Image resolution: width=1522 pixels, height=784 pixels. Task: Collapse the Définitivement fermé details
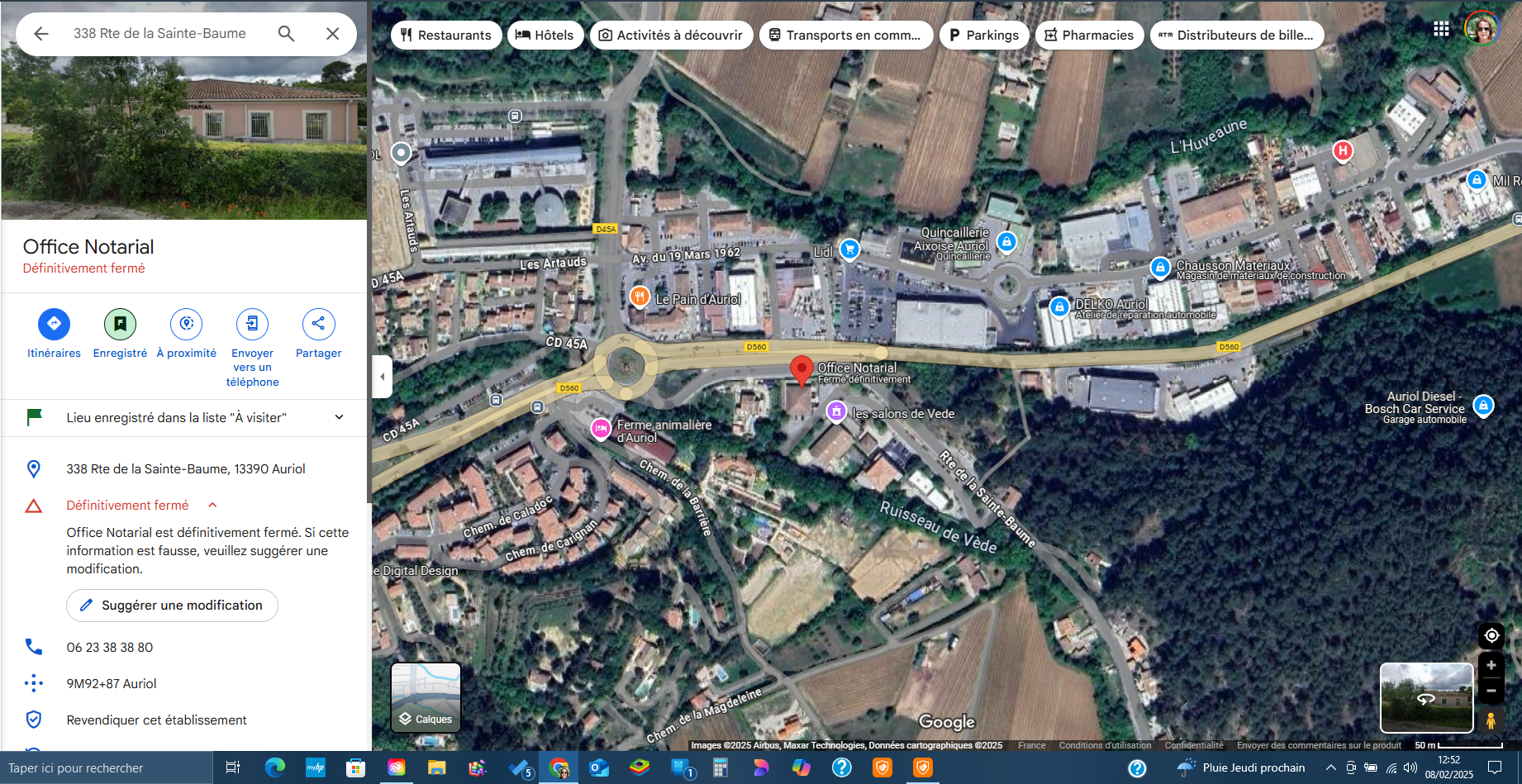[x=212, y=505]
